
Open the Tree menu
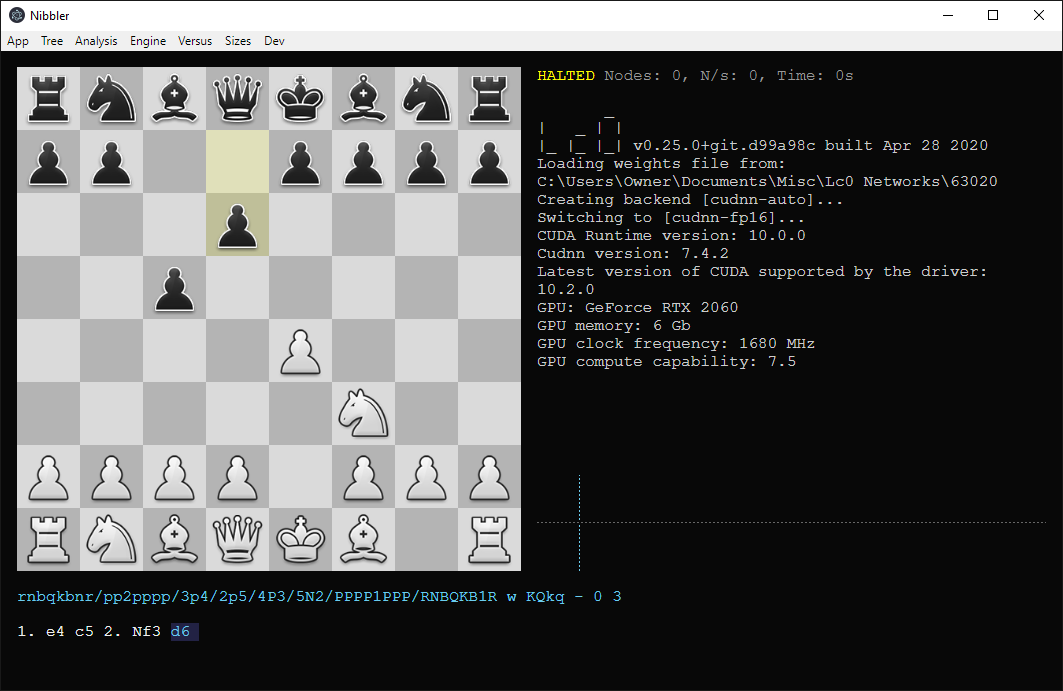click(51, 41)
